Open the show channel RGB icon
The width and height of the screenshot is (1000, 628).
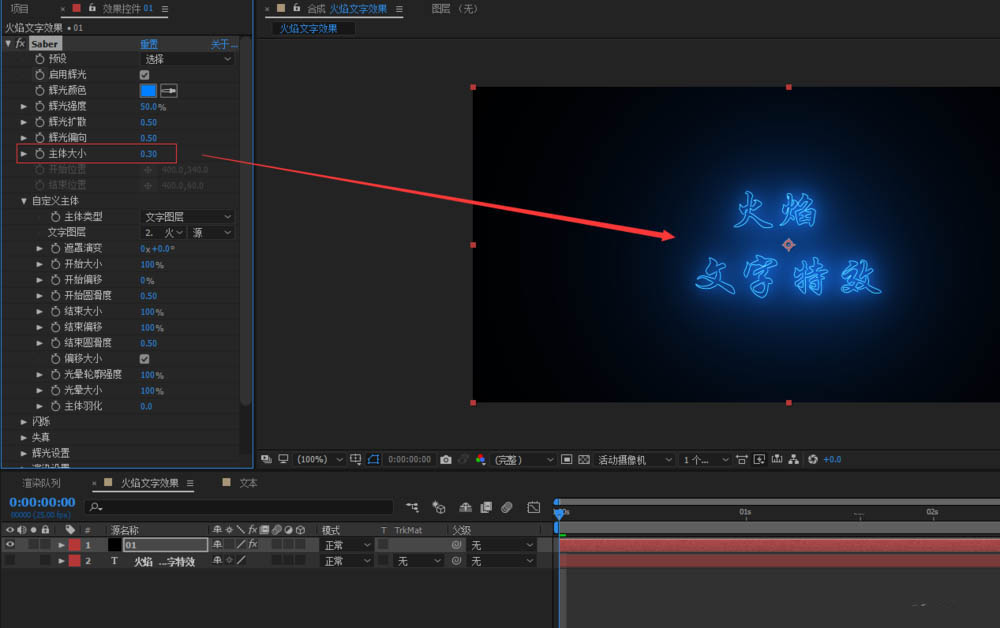pos(480,460)
